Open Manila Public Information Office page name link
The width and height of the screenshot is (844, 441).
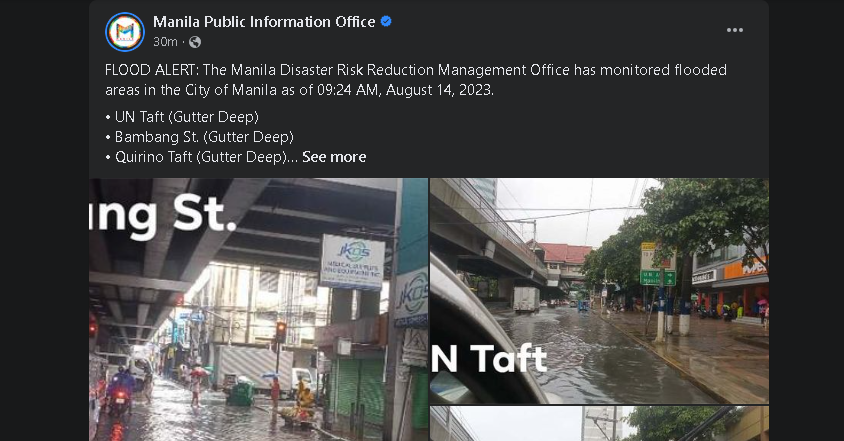pos(264,22)
